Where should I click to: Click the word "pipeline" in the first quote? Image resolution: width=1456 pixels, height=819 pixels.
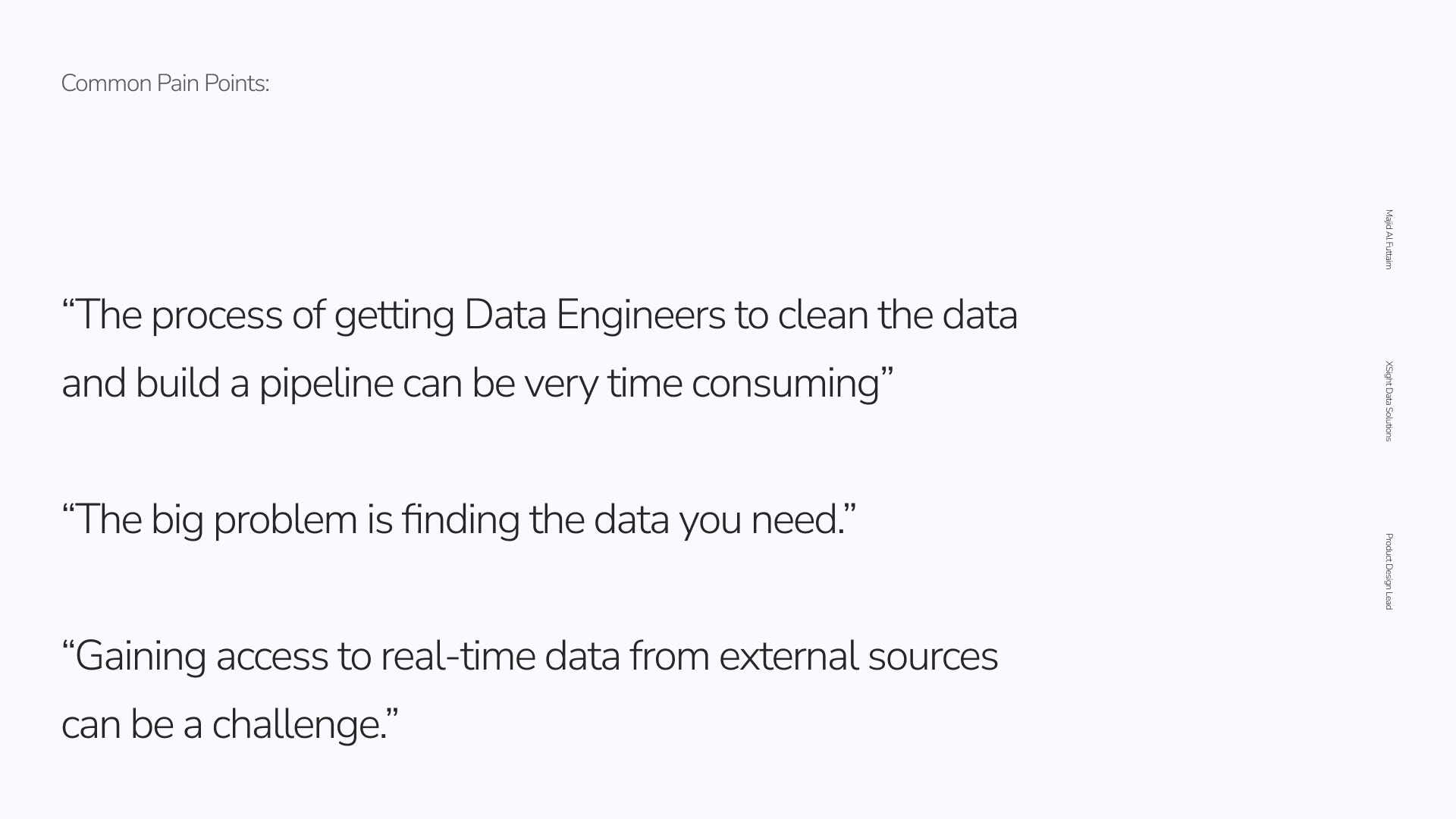(x=326, y=383)
